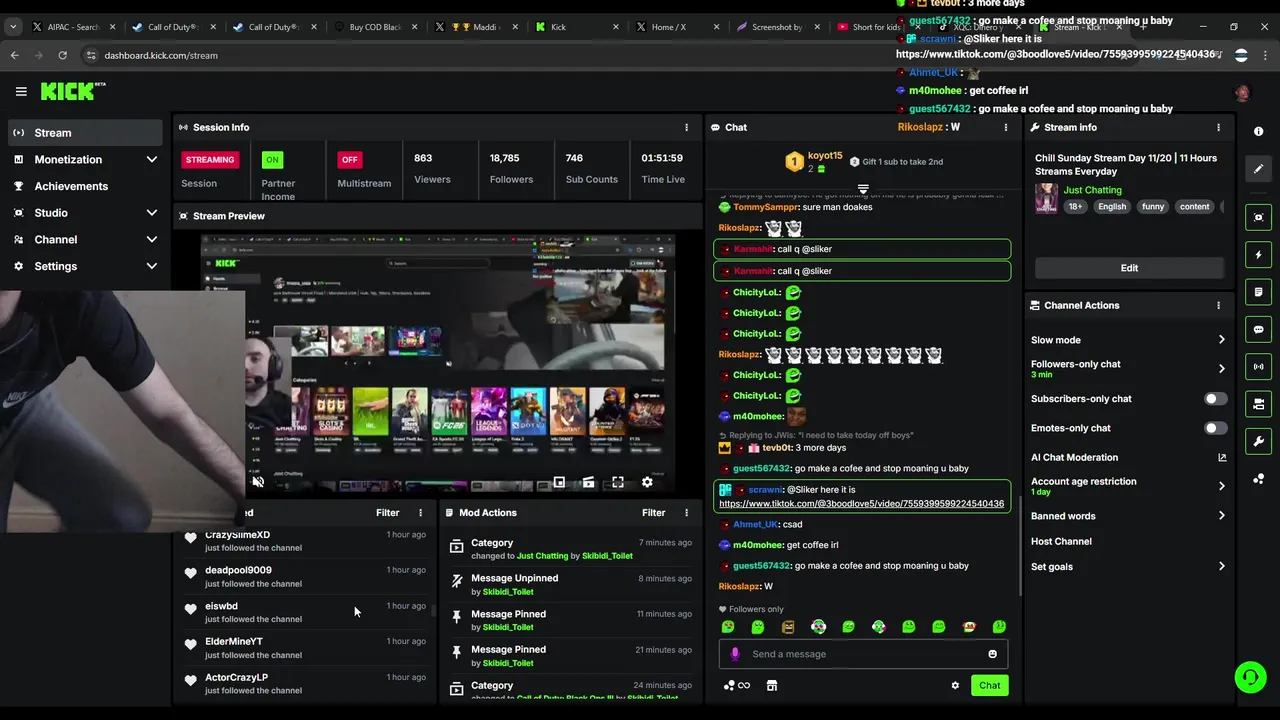Switch to the Screenshot by browser tab

[x=777, y=27]
